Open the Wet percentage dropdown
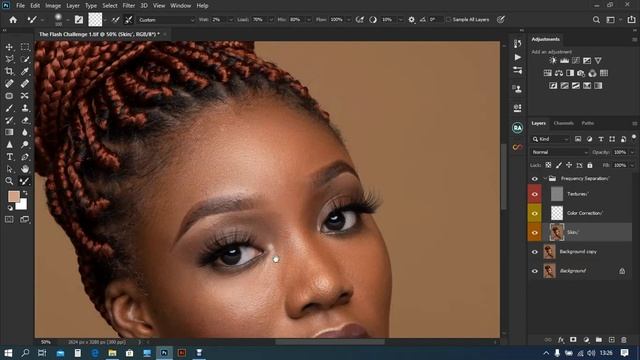The height and width of the screenshot is (360, 640). (x=231, y=20)
